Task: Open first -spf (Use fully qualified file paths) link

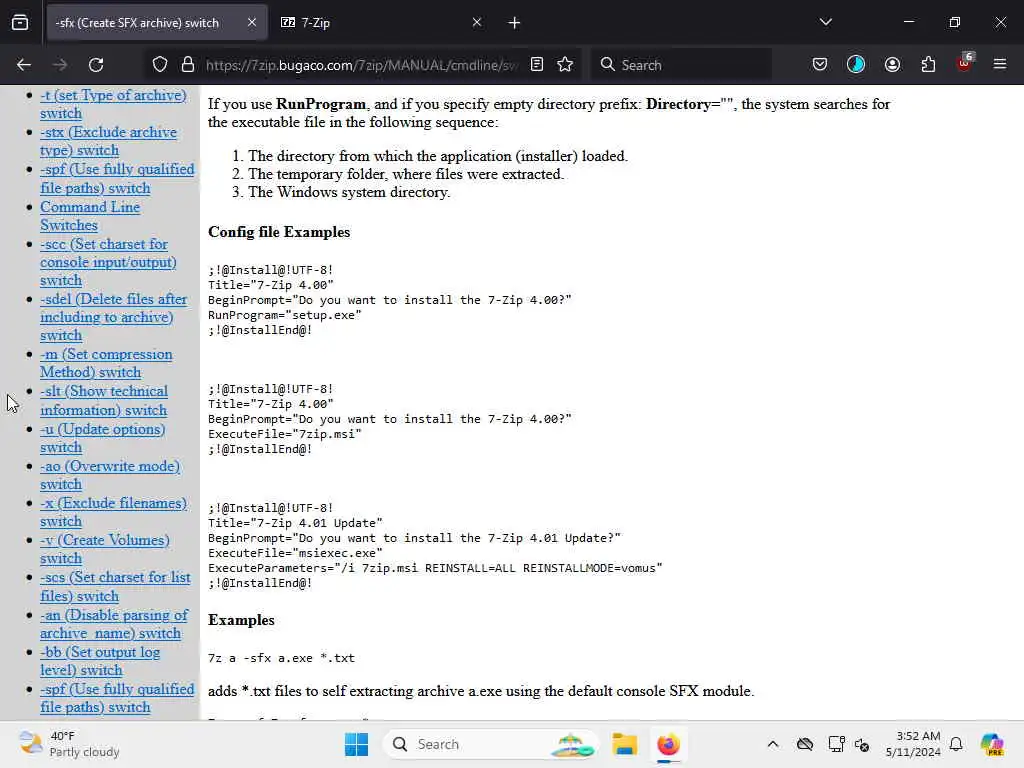Action: coord(118,178)
